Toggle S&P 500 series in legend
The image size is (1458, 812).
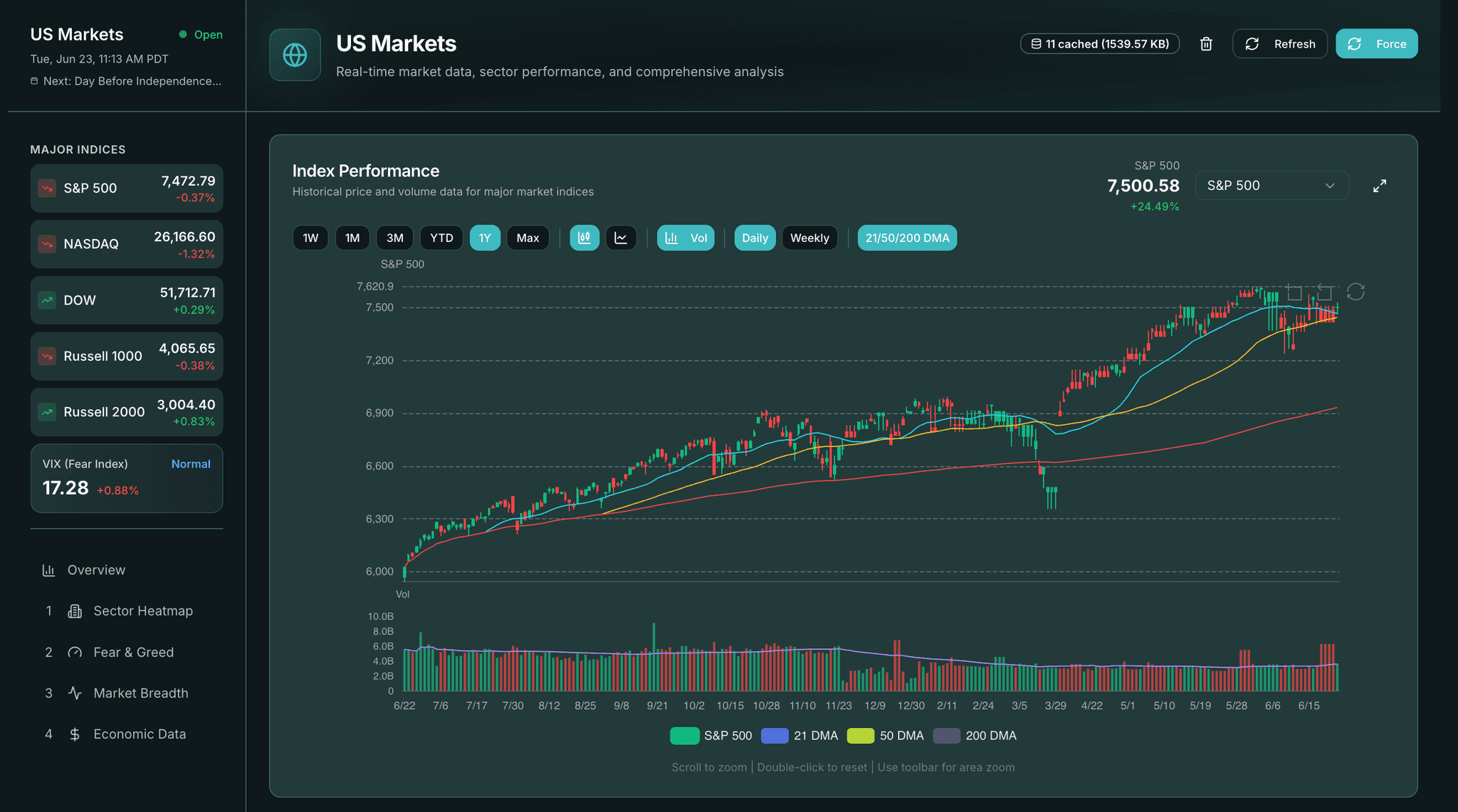point(710,736)
